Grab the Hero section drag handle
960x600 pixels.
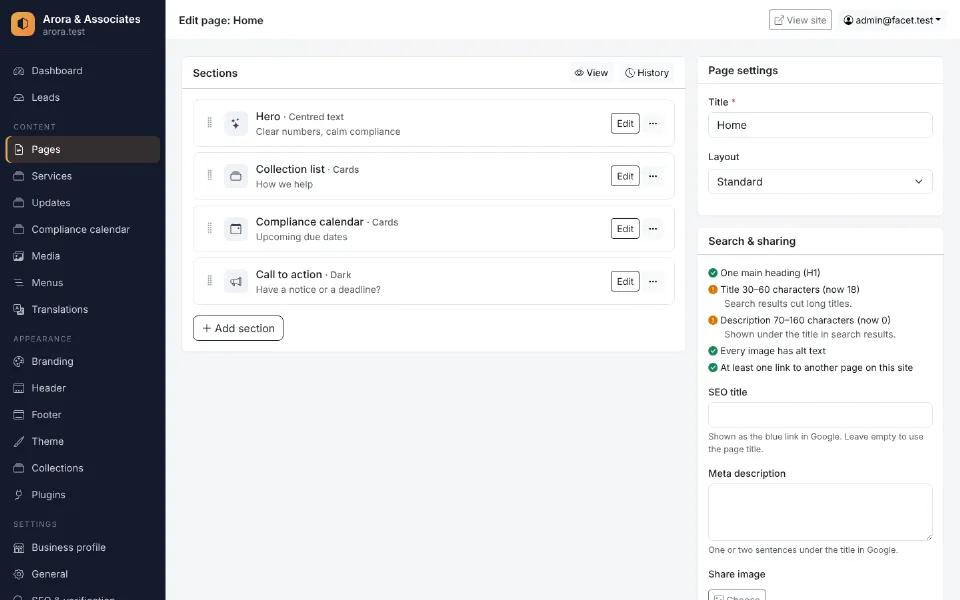pyautogui.click(x=209, y=123)
